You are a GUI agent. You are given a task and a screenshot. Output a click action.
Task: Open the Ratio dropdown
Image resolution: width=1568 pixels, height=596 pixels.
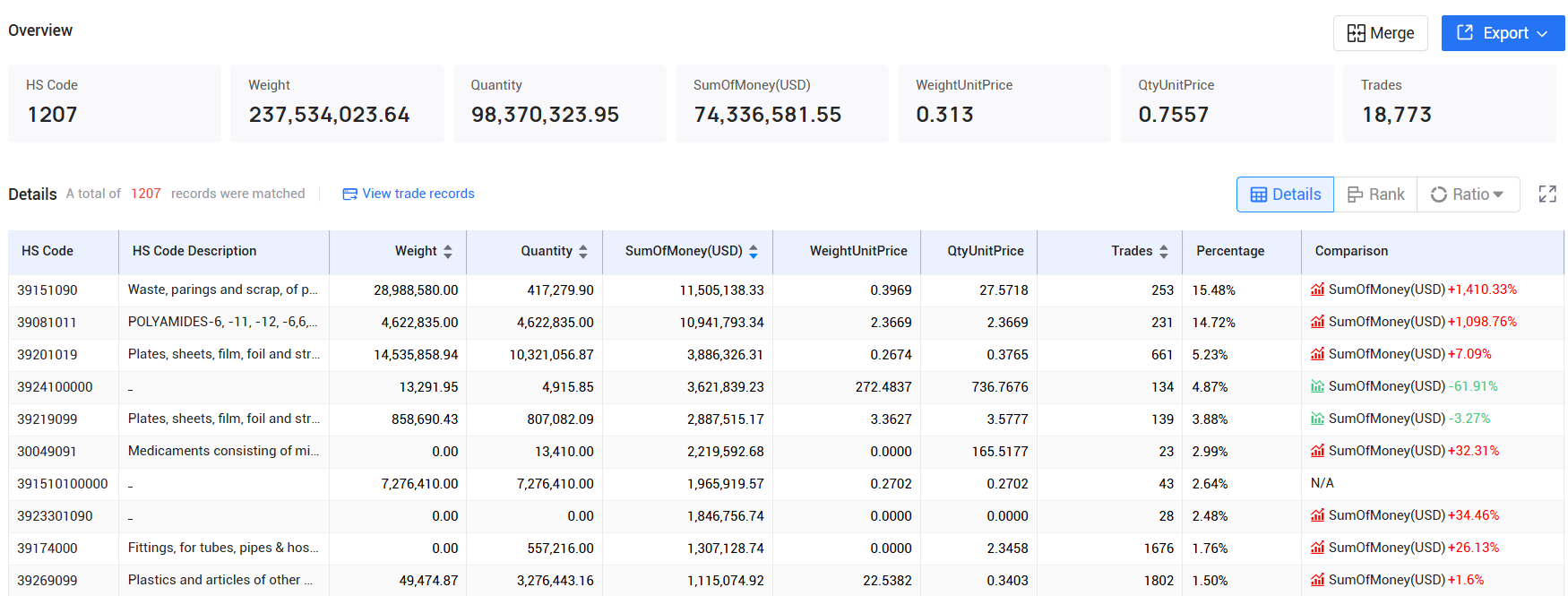(x=1468, y=194)
